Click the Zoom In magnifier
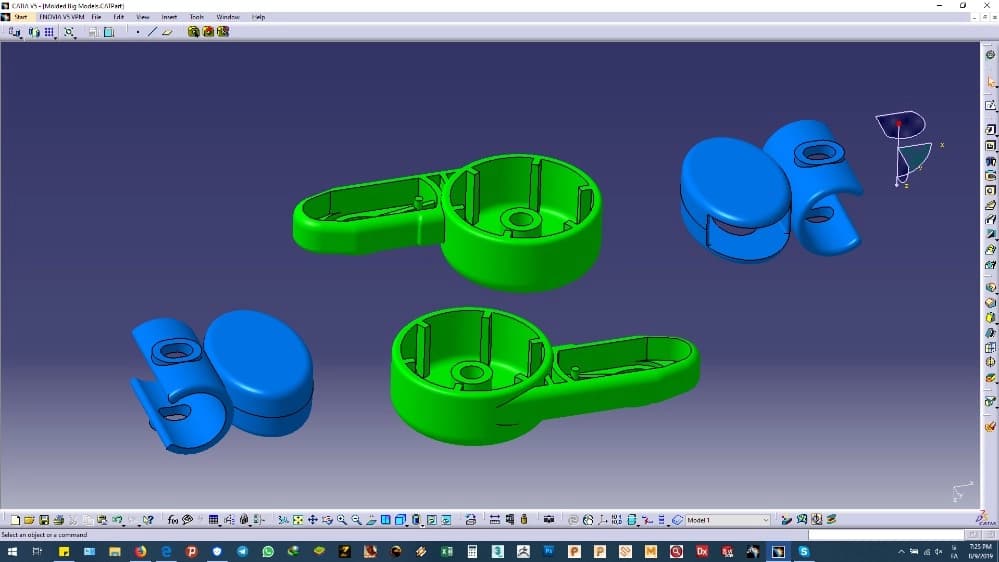 point(342,520)
